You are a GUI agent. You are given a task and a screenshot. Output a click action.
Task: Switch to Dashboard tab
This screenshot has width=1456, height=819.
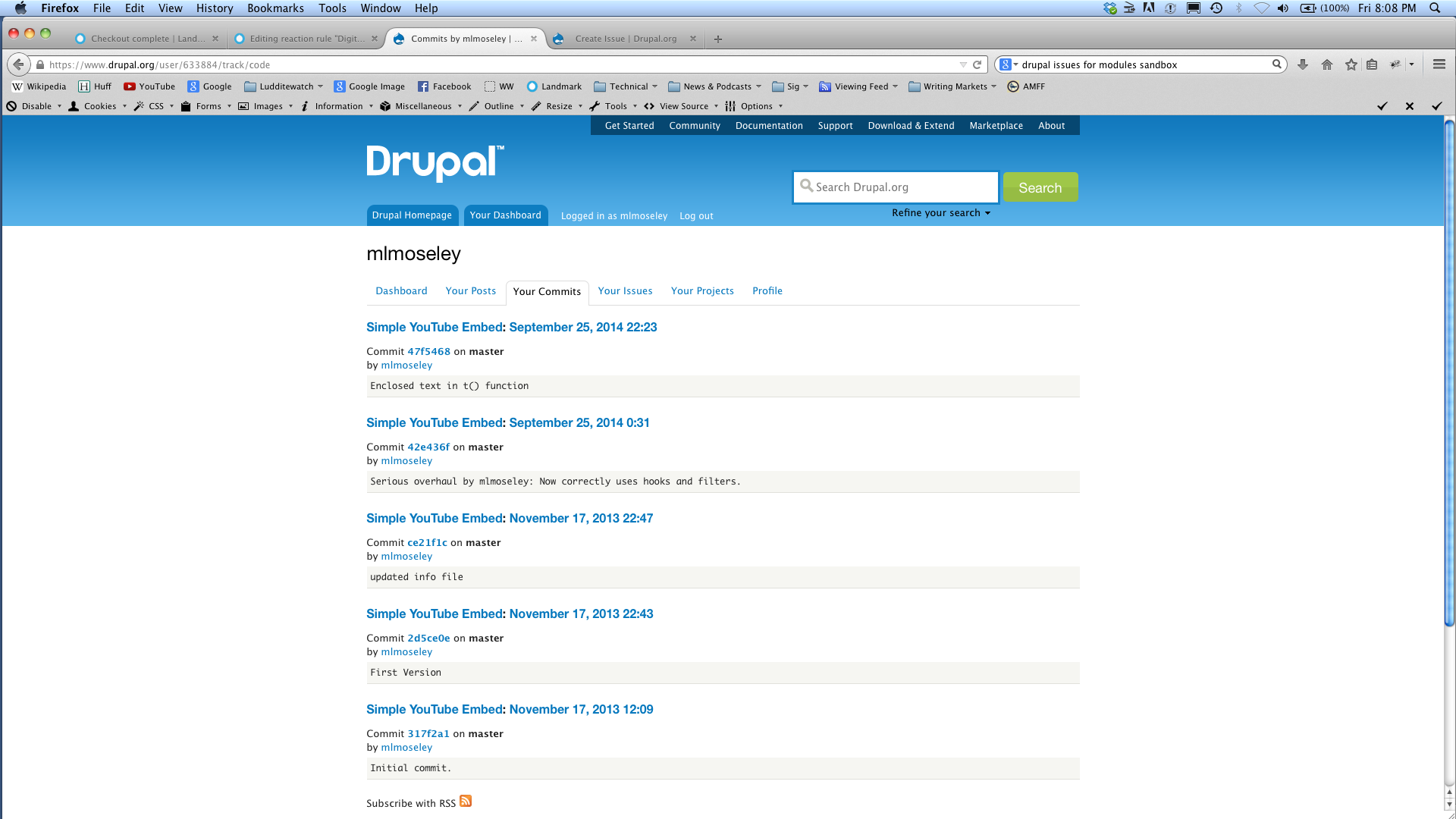[x=401, y=291]
